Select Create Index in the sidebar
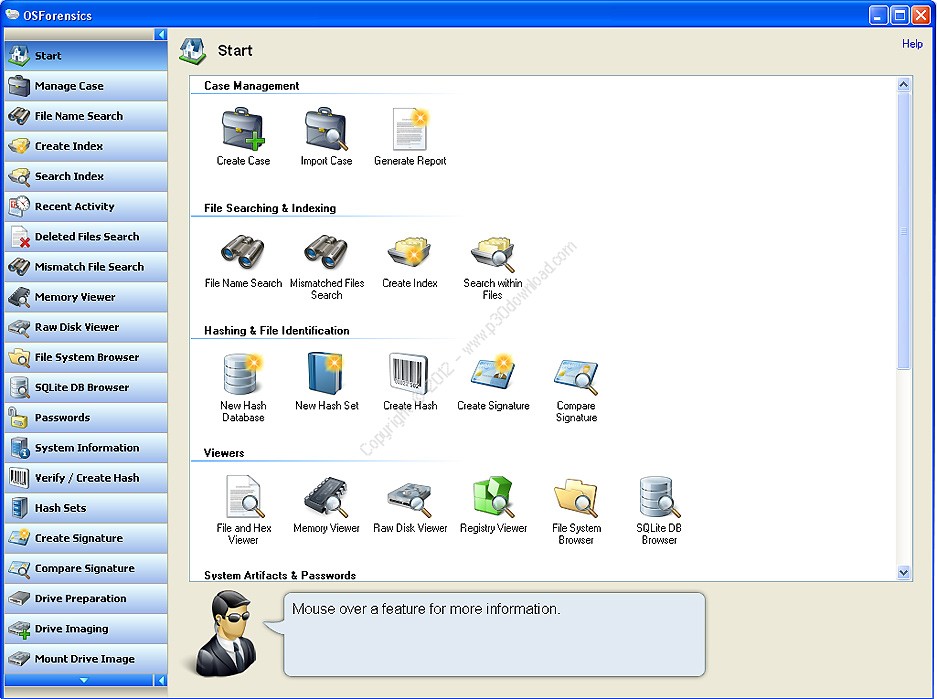 click(86, 146)
